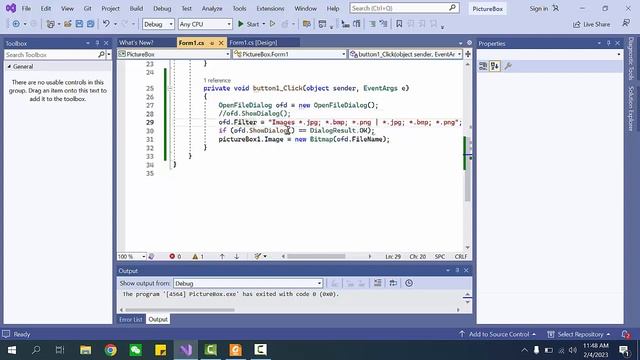Open the PictureBox.Form1 type dropdown
Viewport: 640px width, 360px height.
[289, 54]
